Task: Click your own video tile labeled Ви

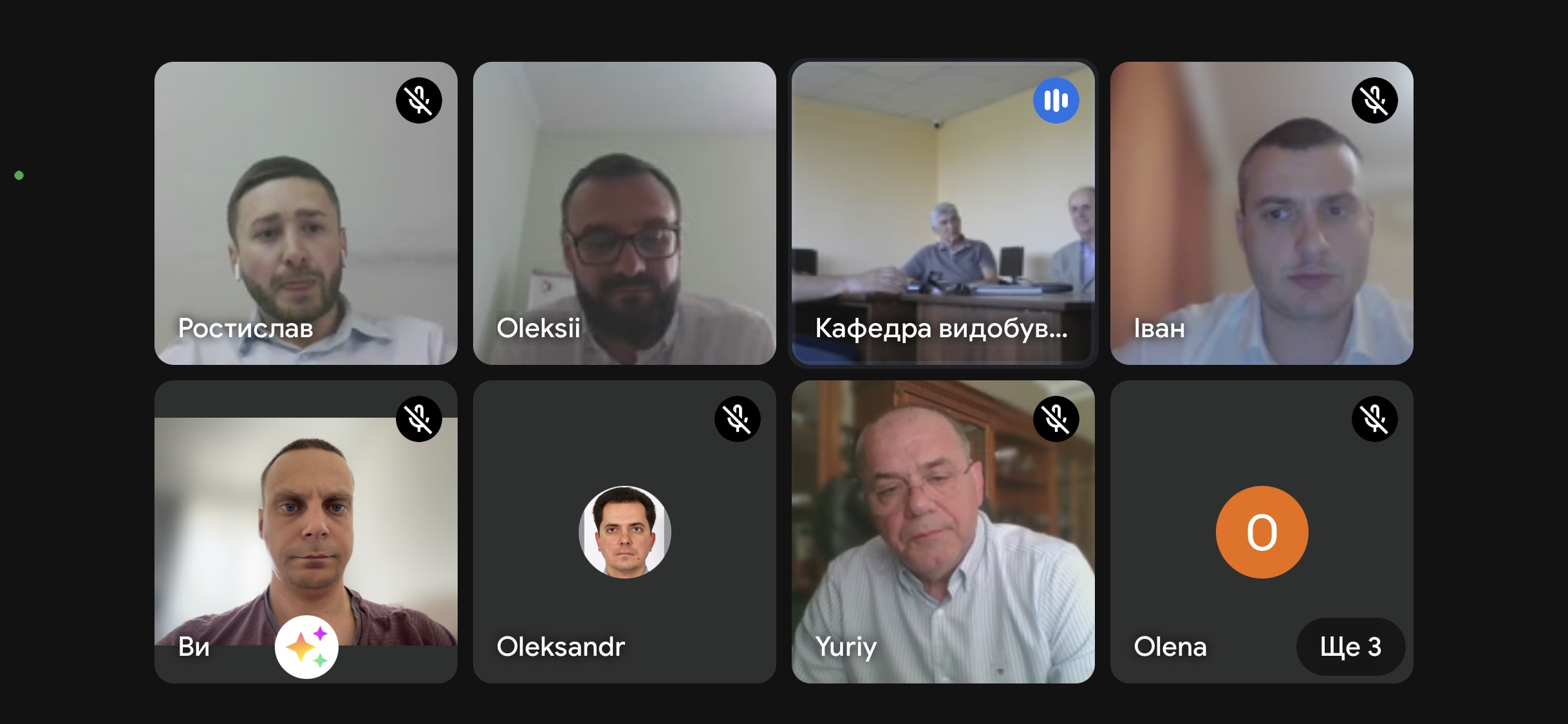Action: tap(306, 532)
